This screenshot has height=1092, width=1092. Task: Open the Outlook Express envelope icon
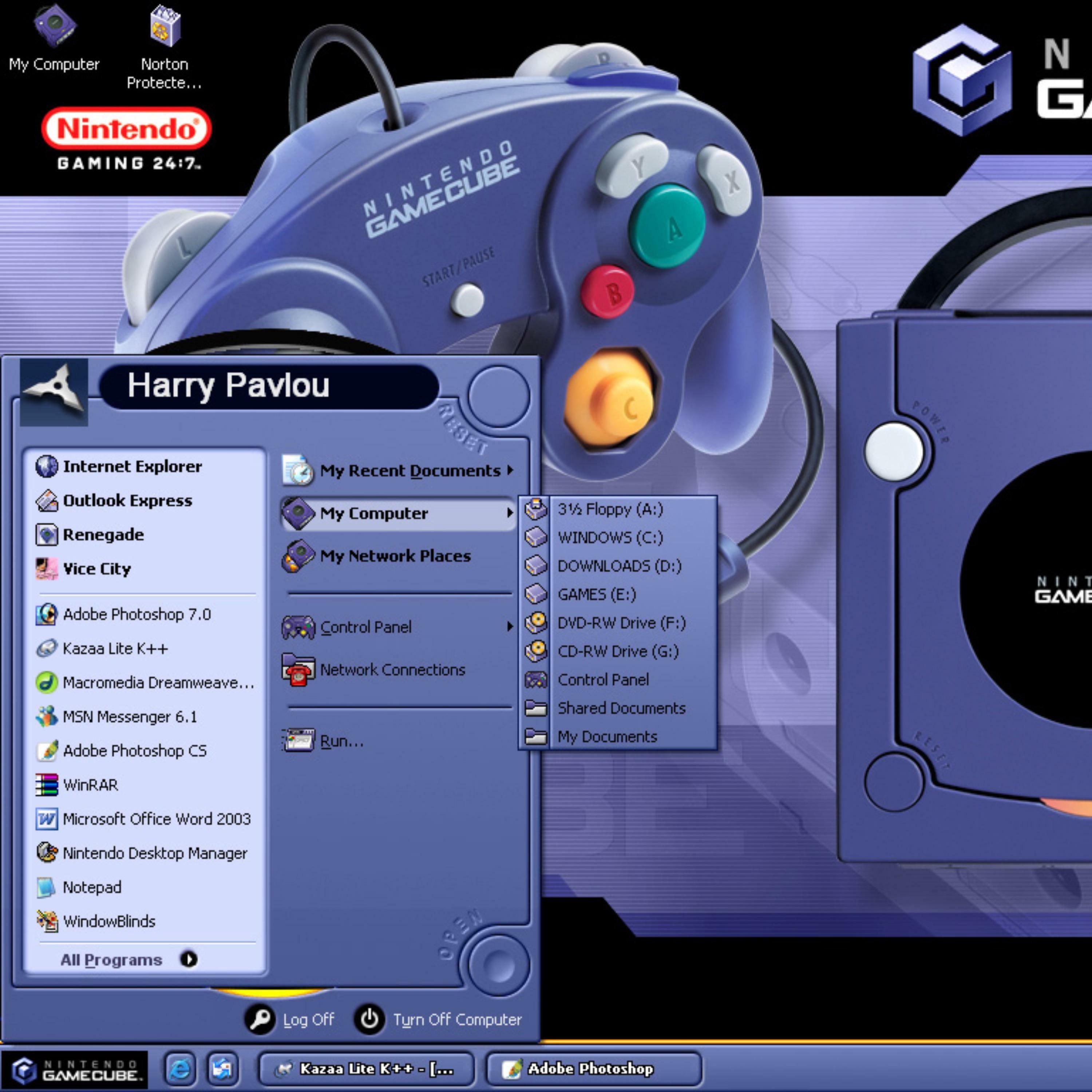coord(47,501)
